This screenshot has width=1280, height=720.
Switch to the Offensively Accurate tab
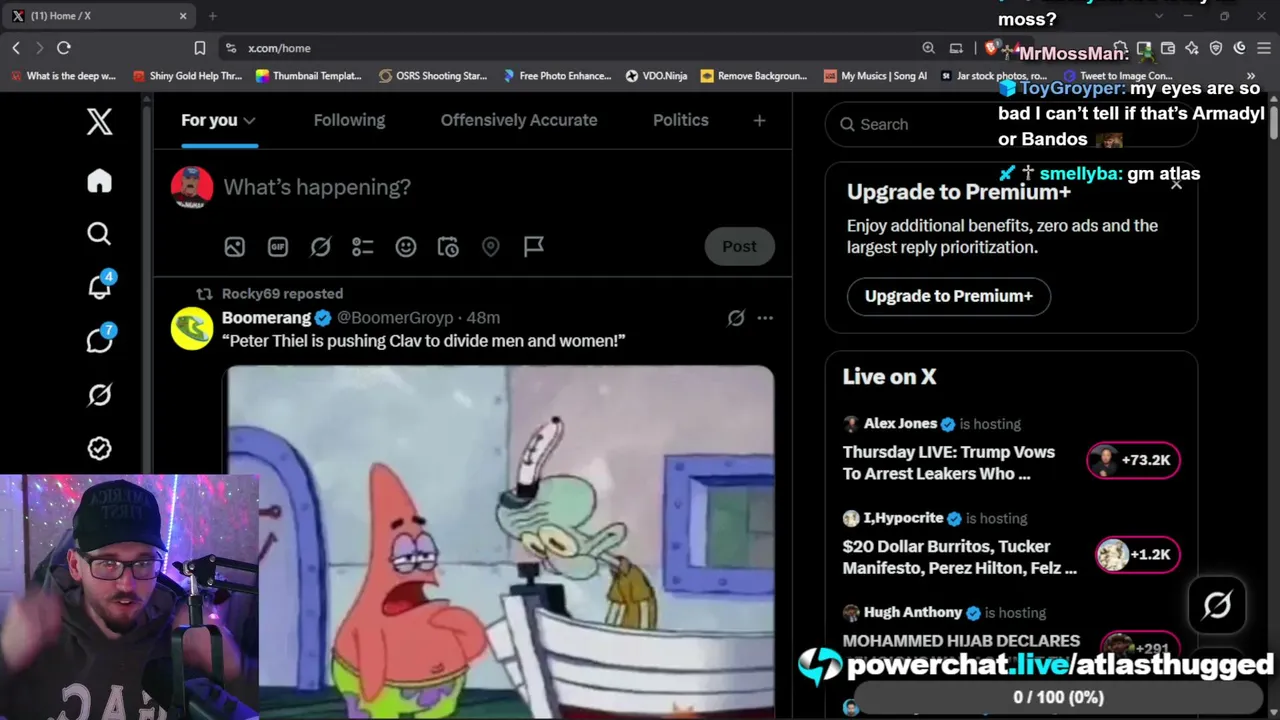tap(519, 120)
